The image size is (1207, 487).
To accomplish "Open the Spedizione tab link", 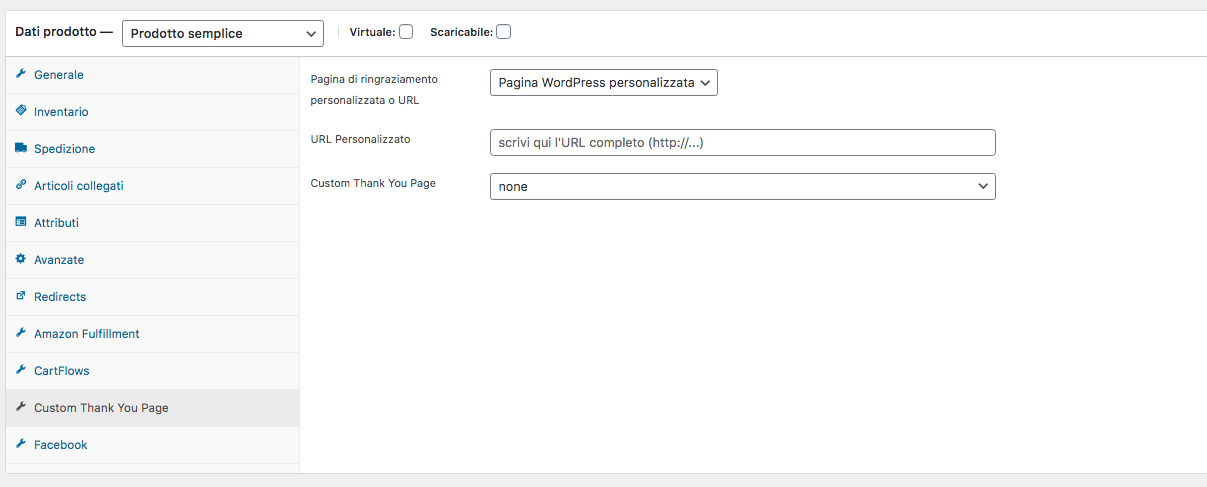I will 64,149.
